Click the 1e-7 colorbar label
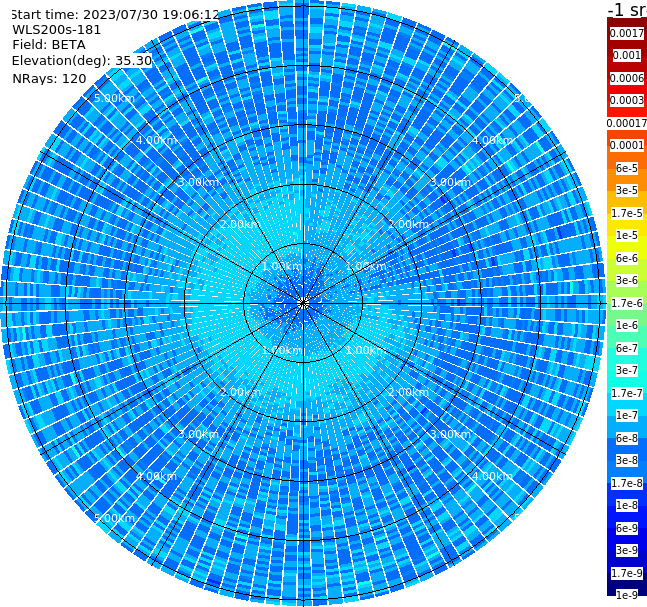 tap(627, 415)
